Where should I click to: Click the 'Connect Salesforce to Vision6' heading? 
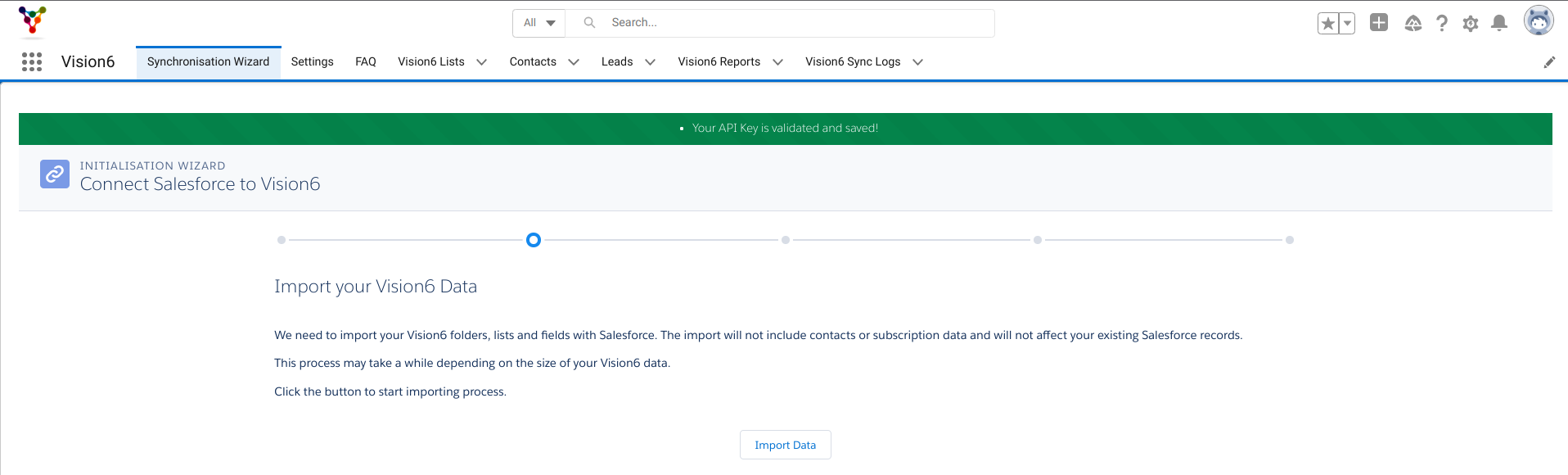[x=201, y=184]
